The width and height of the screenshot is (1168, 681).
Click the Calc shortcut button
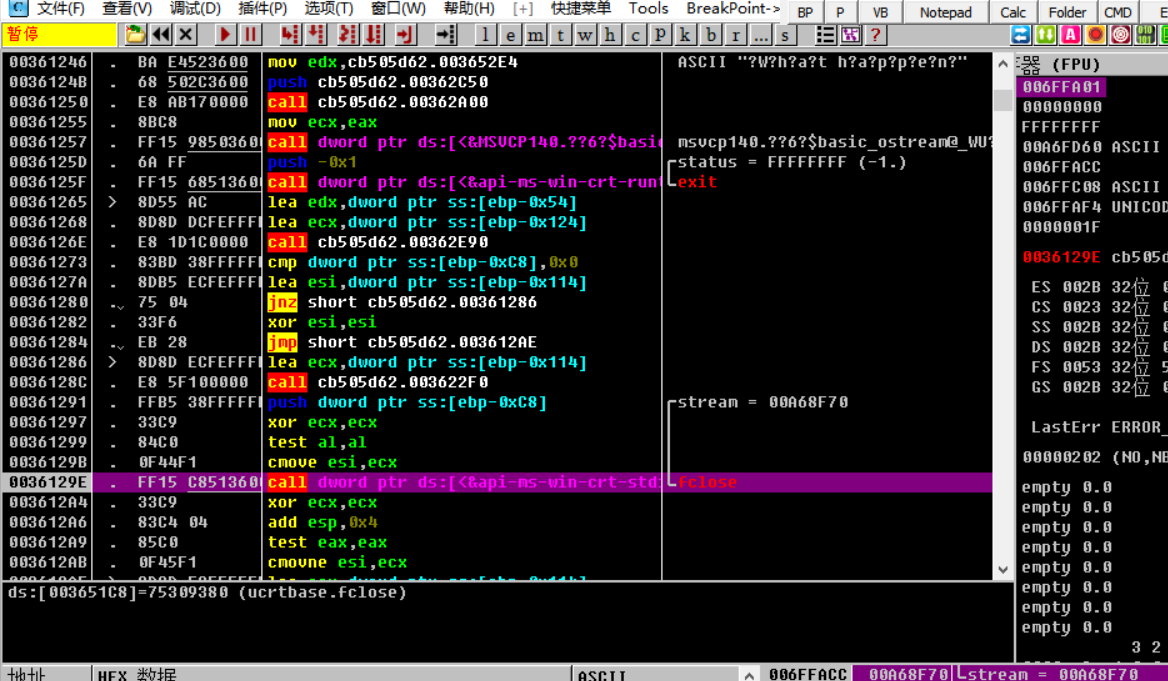click(1013, 12)
